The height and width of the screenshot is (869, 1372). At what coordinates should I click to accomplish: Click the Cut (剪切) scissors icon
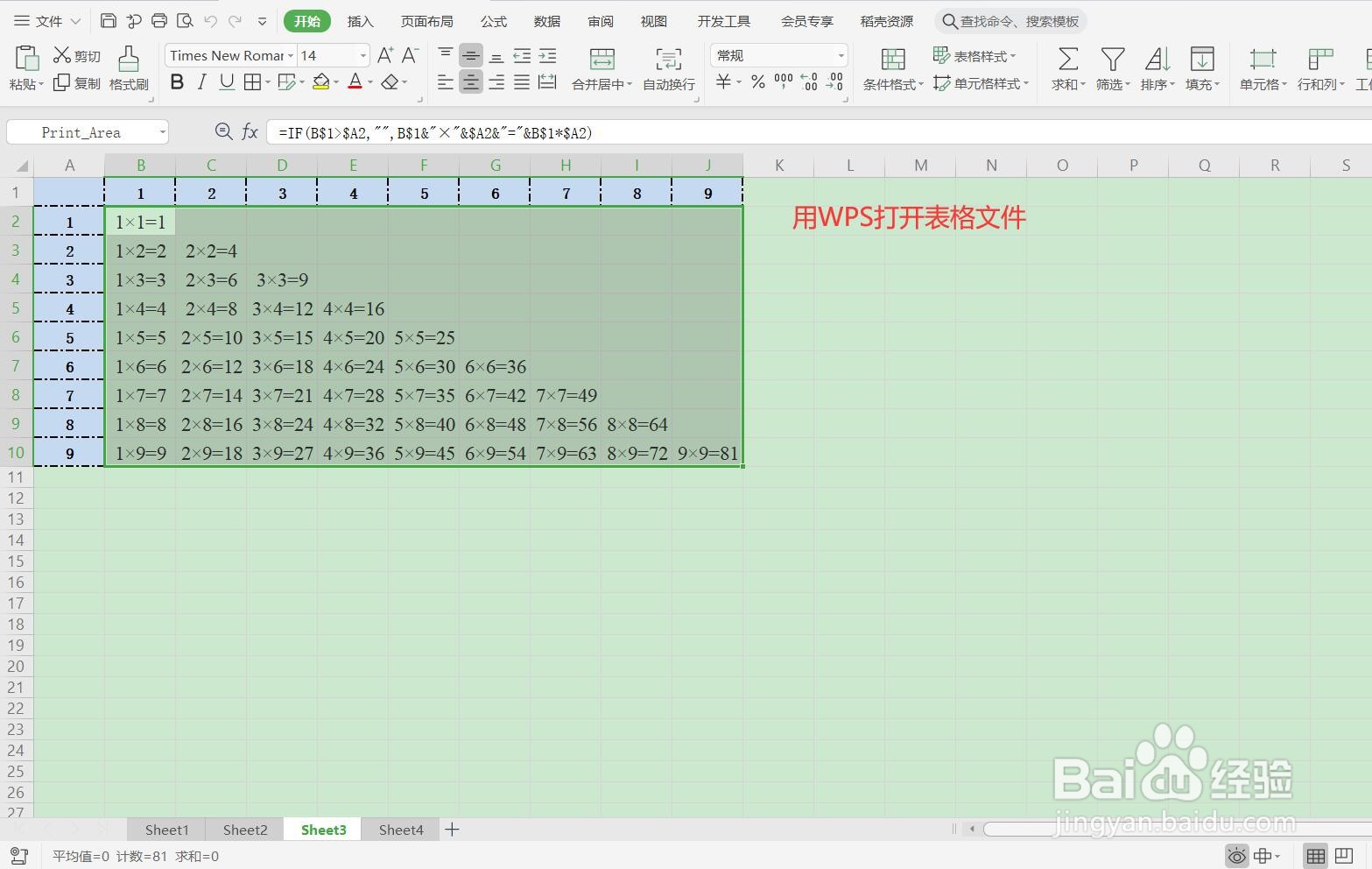(x=61, y=55)
